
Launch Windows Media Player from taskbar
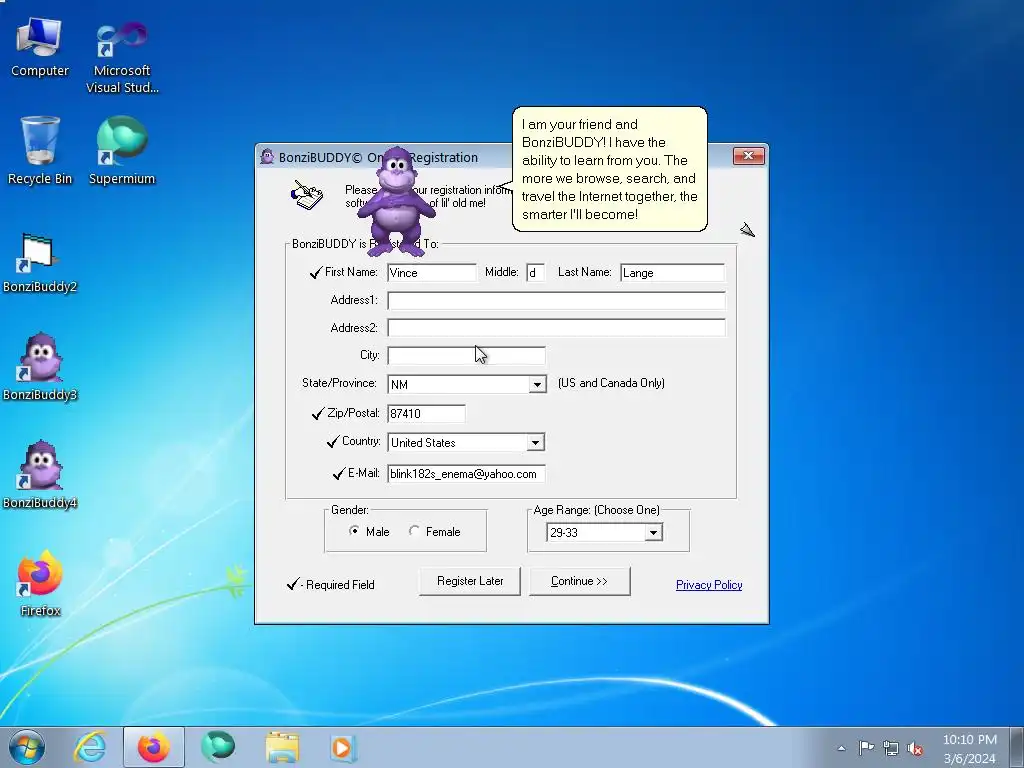342,748
